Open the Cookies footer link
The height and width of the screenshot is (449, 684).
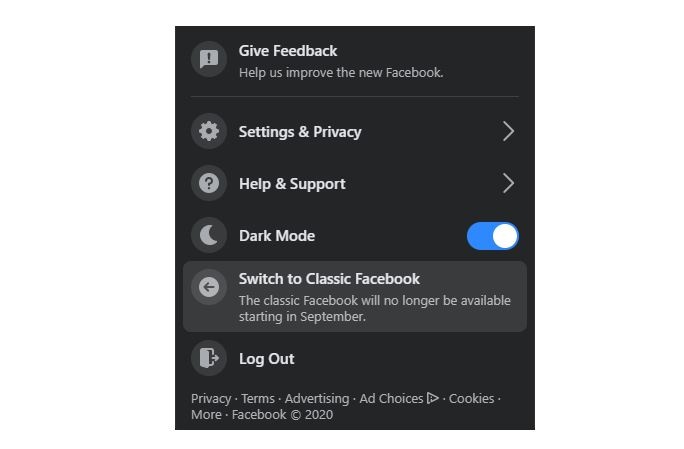pyautogui.click(x=472, y=399)
